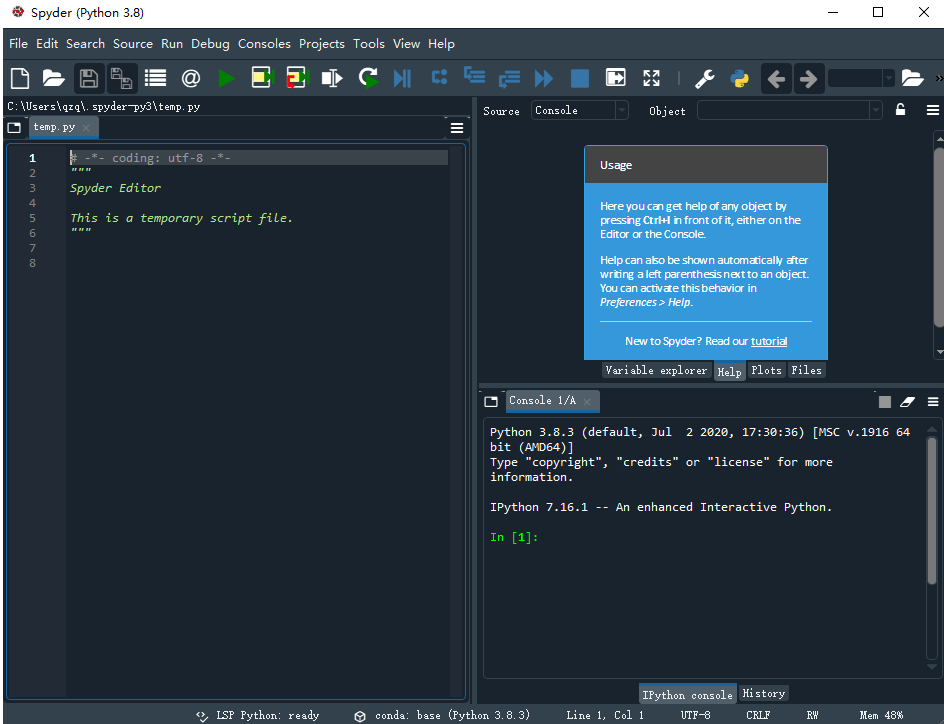Click the Object input field

click(784, 110)
